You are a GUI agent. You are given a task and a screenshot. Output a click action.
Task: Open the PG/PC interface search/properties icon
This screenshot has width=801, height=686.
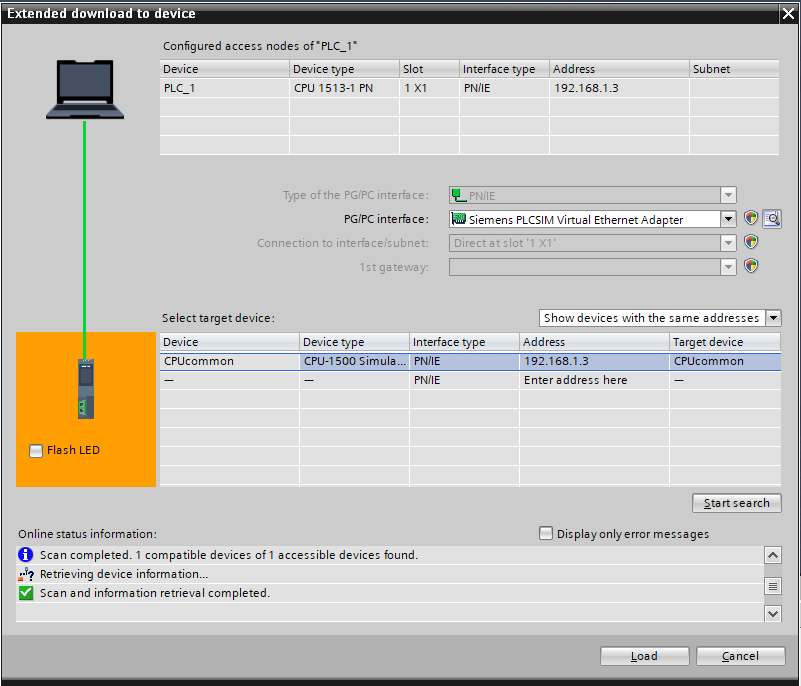(772, 219)
